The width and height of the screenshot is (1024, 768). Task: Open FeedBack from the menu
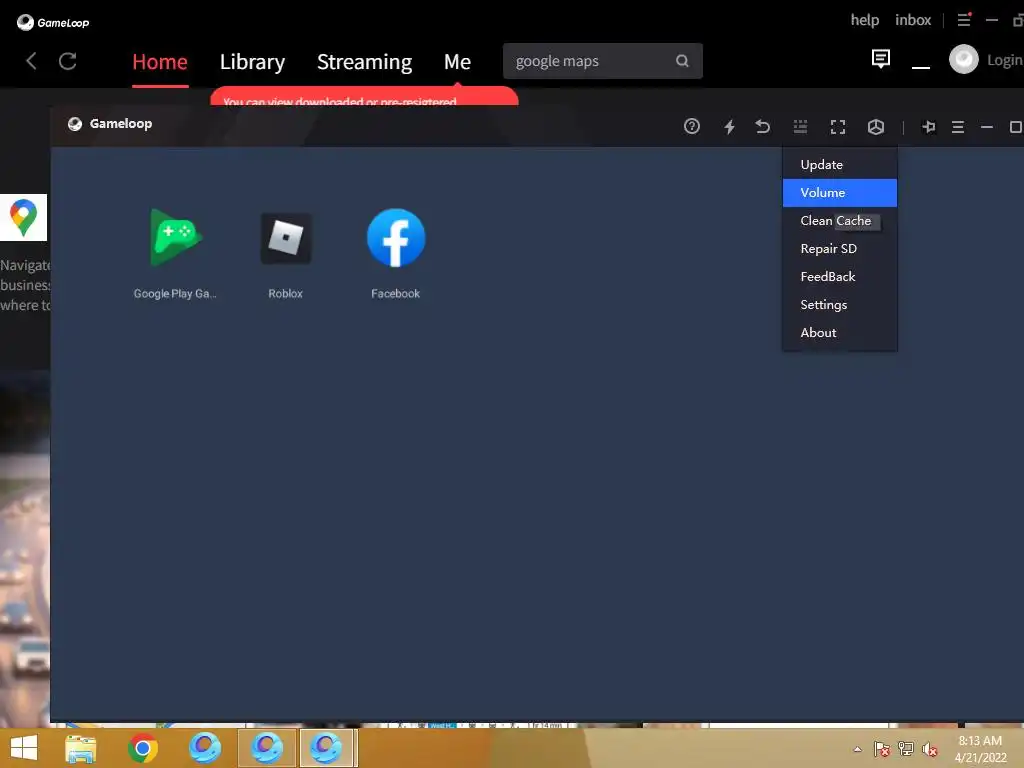tap(839, 277)
